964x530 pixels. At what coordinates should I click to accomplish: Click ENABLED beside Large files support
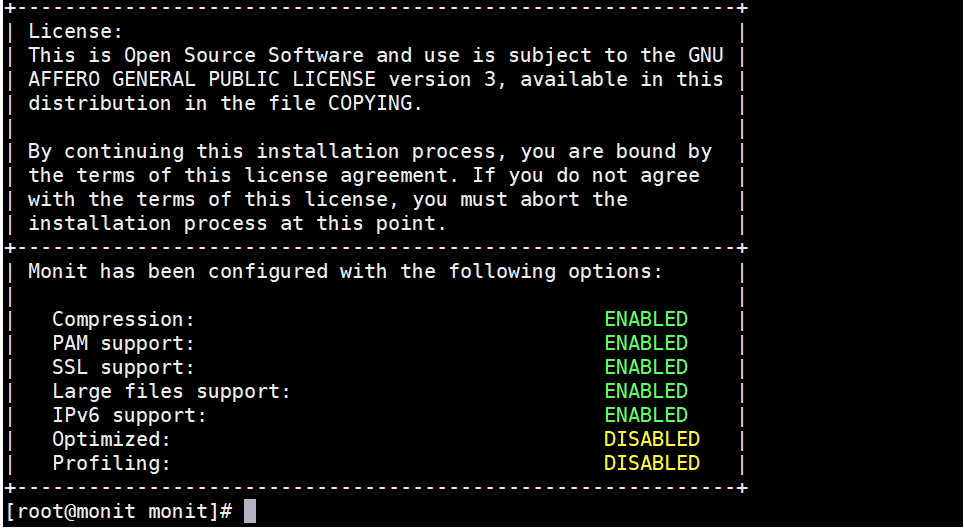(x=646, y=391)
